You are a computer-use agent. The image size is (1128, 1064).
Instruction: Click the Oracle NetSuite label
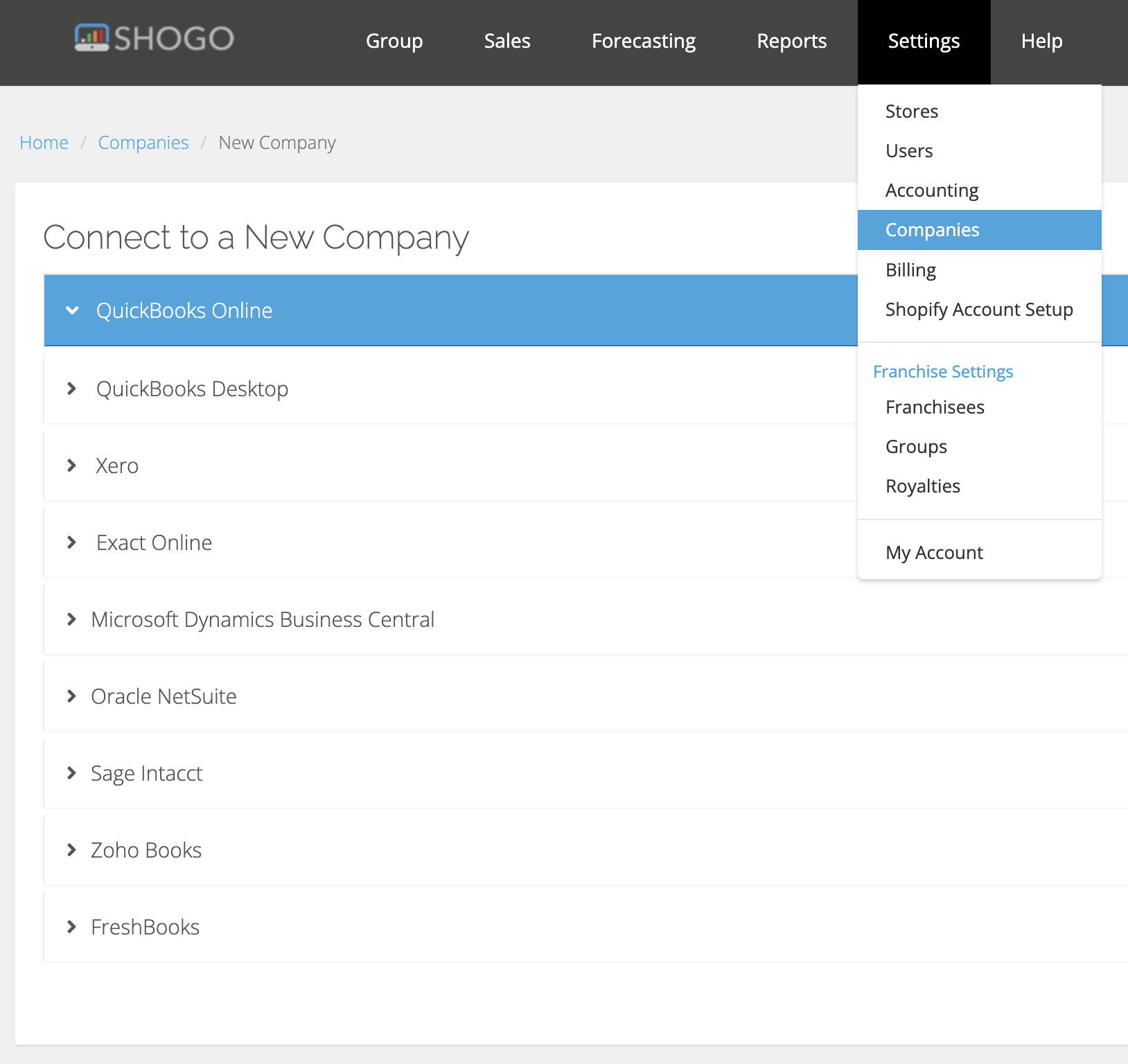click(164, 697)
